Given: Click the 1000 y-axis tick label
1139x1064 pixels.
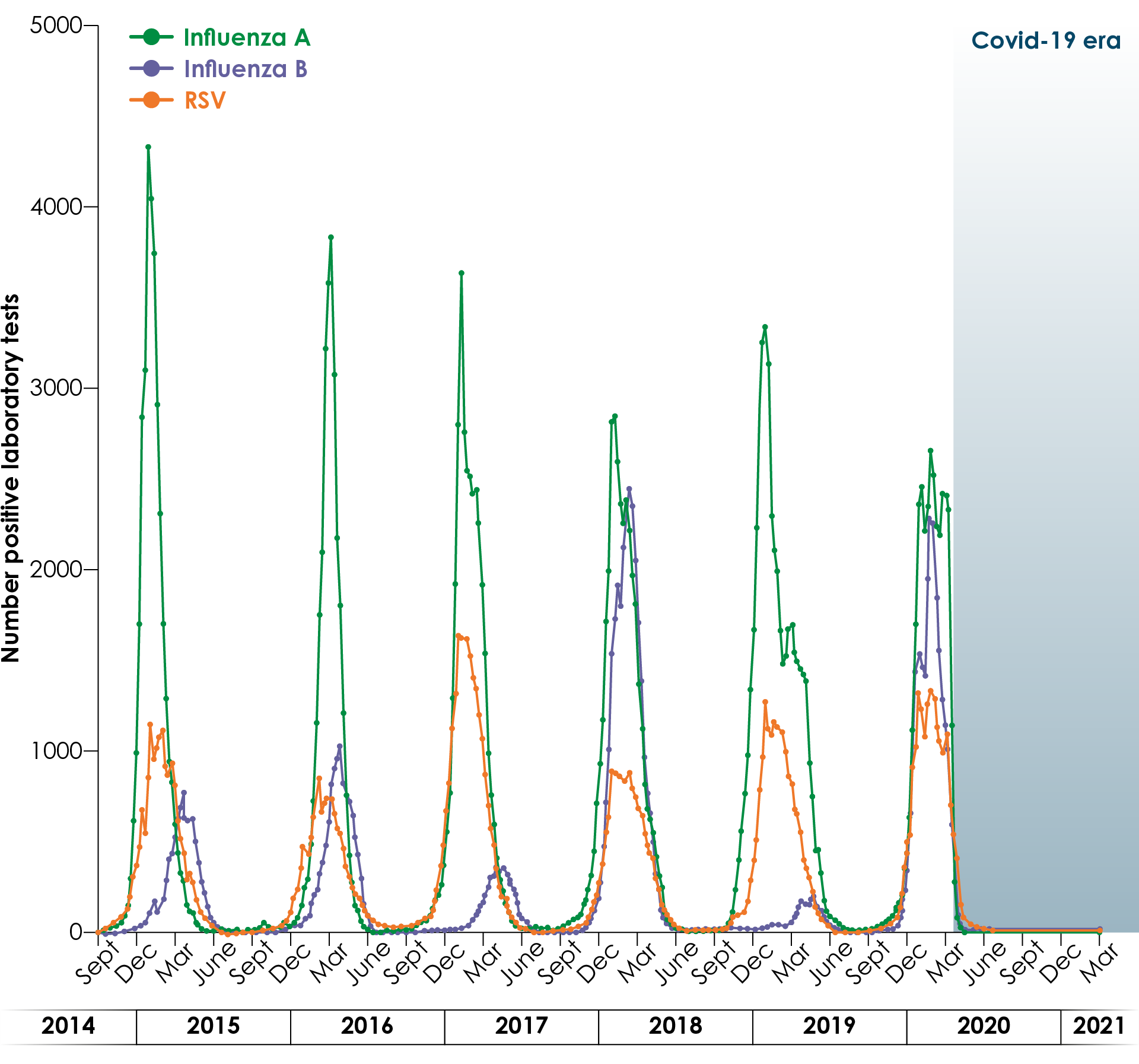Looking at the screenshot, I should [x=56, y=751].
